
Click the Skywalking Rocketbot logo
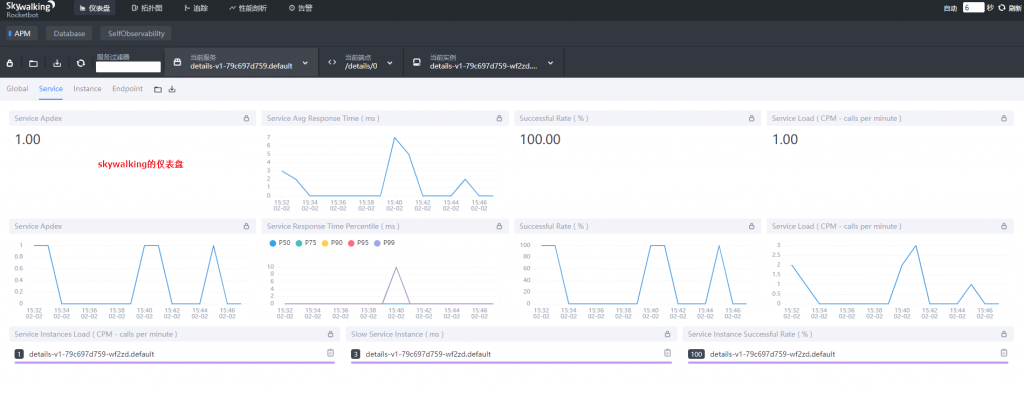click(30, 8)
